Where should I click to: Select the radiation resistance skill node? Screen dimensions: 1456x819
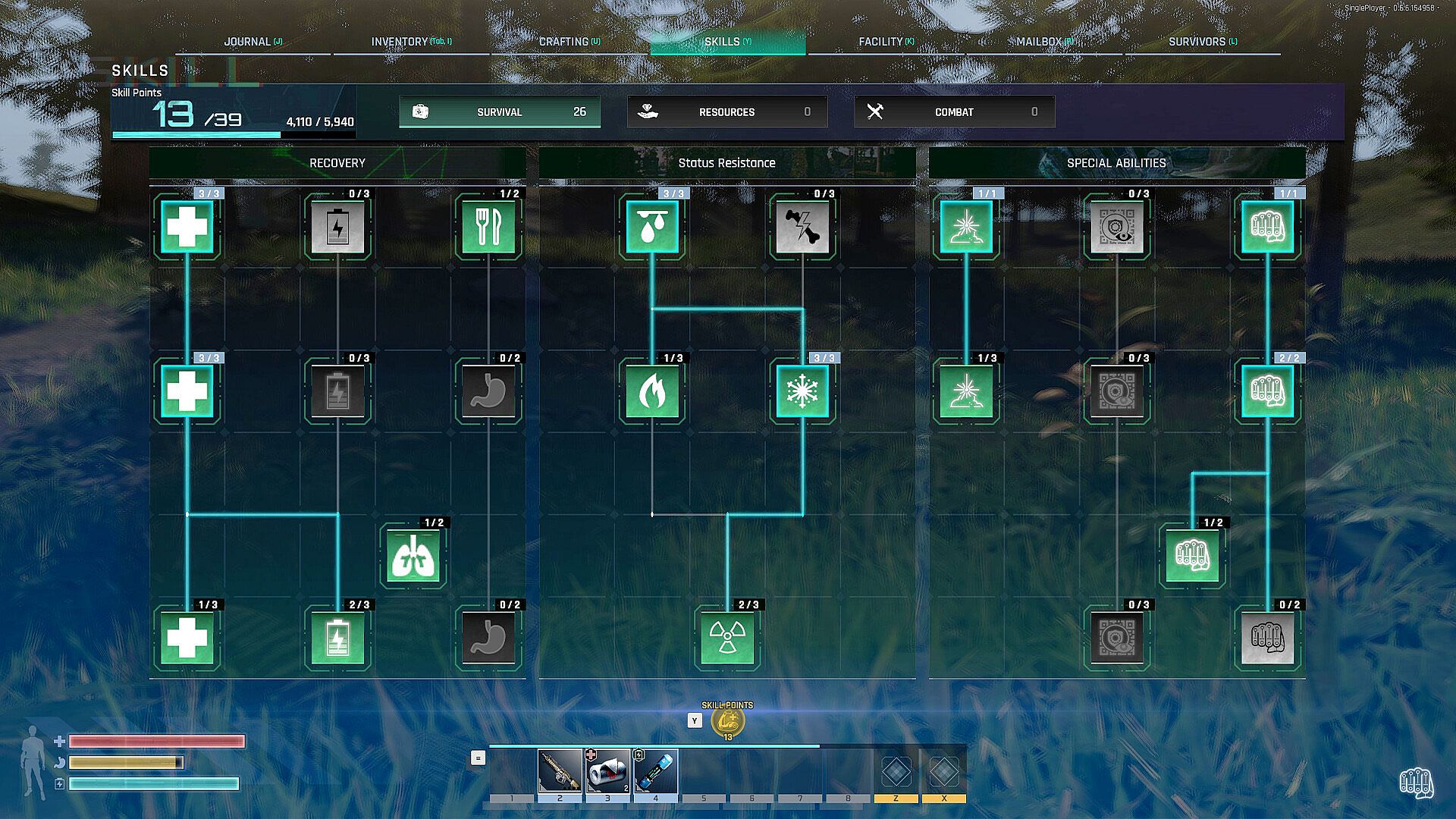(x=727, y=639)
